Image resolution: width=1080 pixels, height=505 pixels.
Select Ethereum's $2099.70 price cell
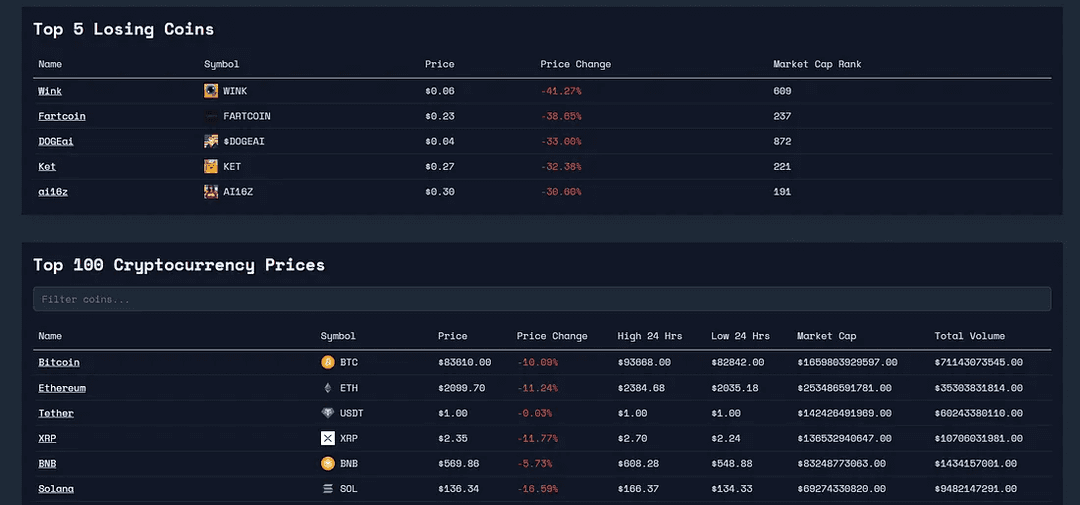pyautogui.click(x=461, y=388)
